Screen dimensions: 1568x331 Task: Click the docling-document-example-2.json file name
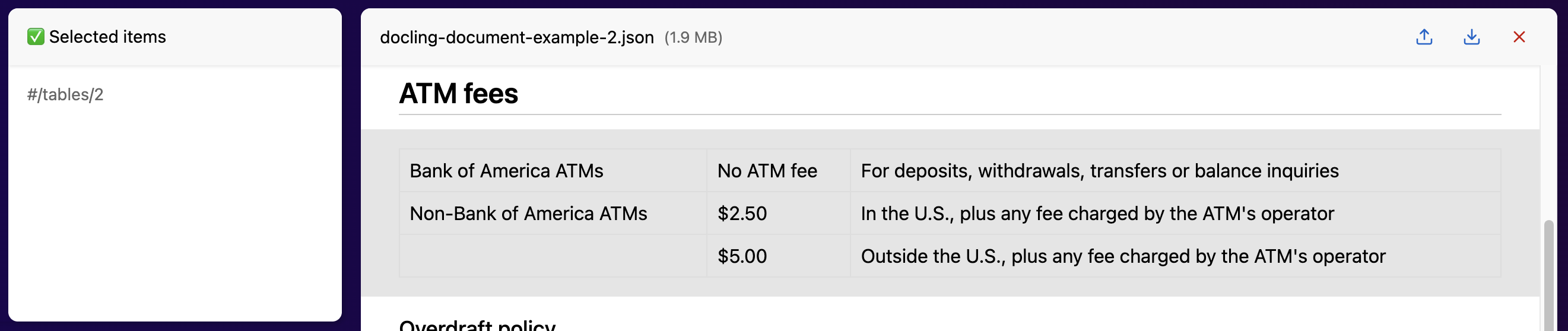point(517,38)
